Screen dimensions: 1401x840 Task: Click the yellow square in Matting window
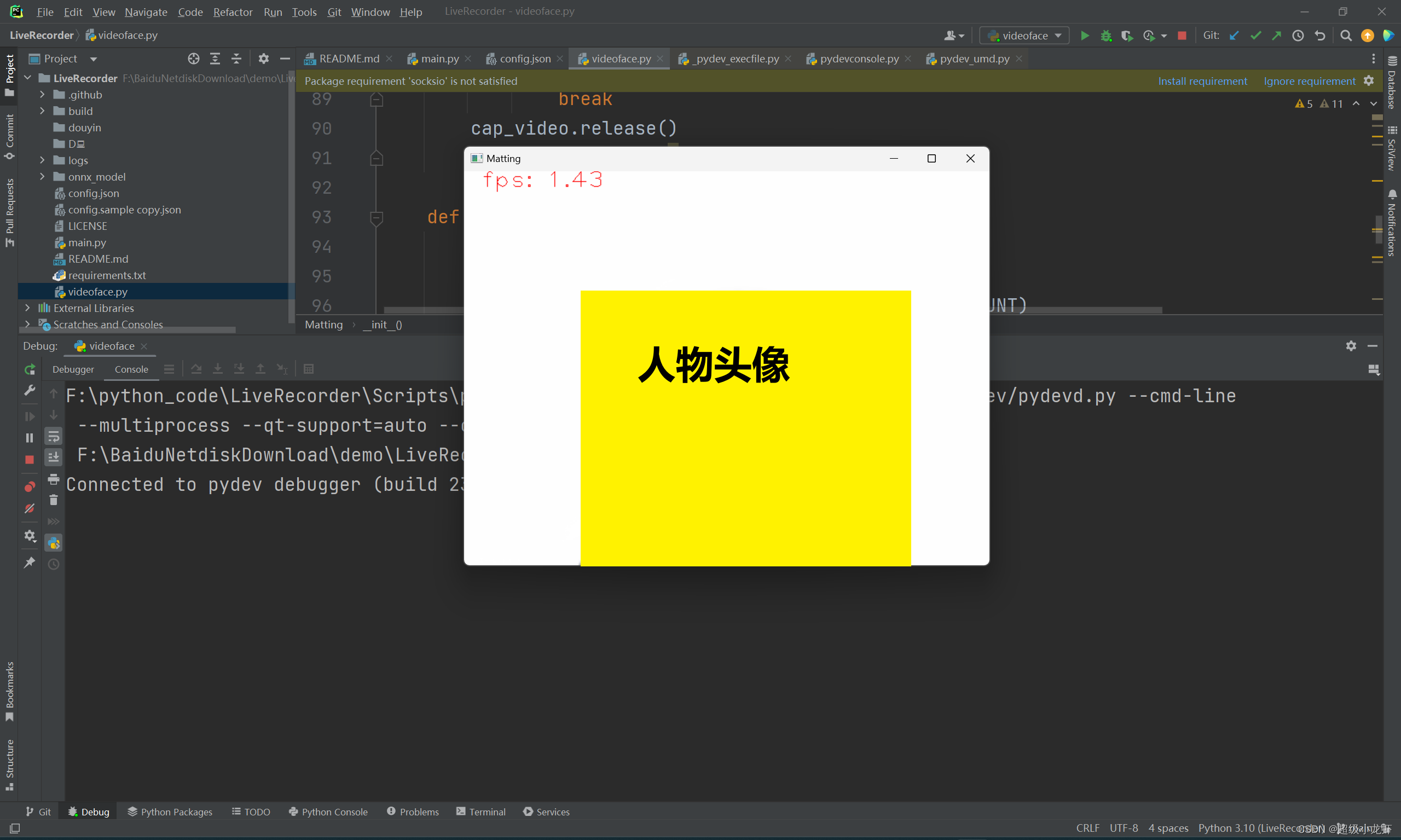[745, 428]
